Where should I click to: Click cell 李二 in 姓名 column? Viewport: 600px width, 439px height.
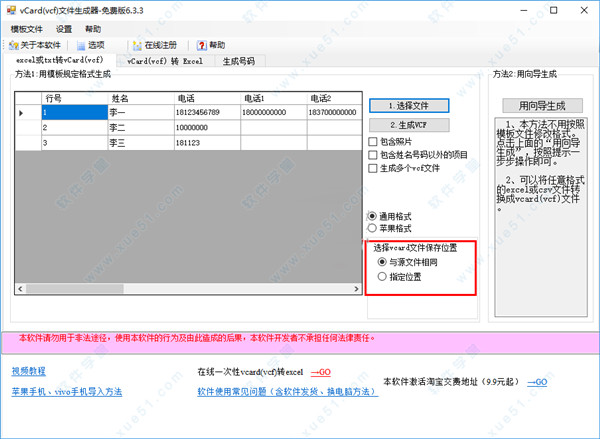[140, 128]
